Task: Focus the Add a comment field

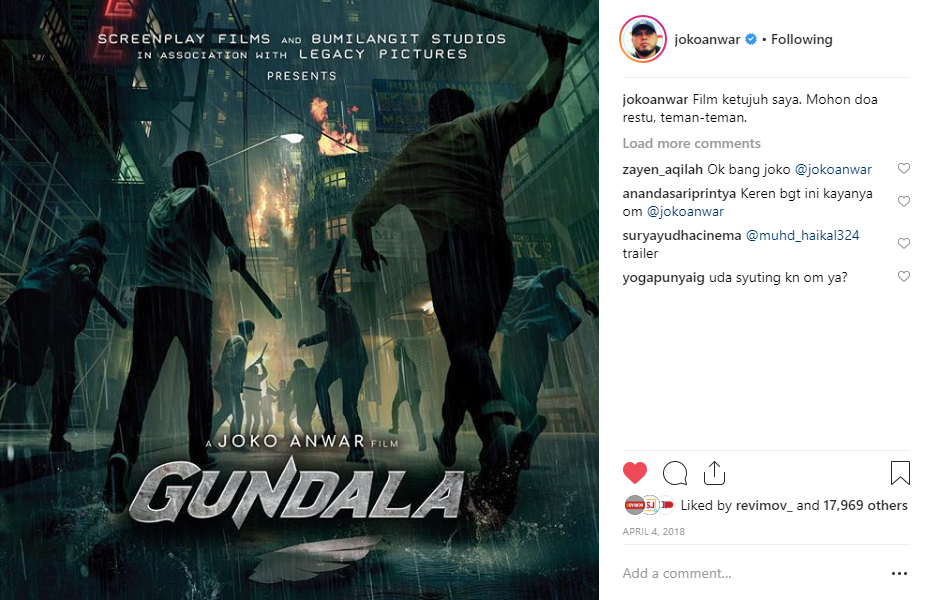Action: (751, 573)
